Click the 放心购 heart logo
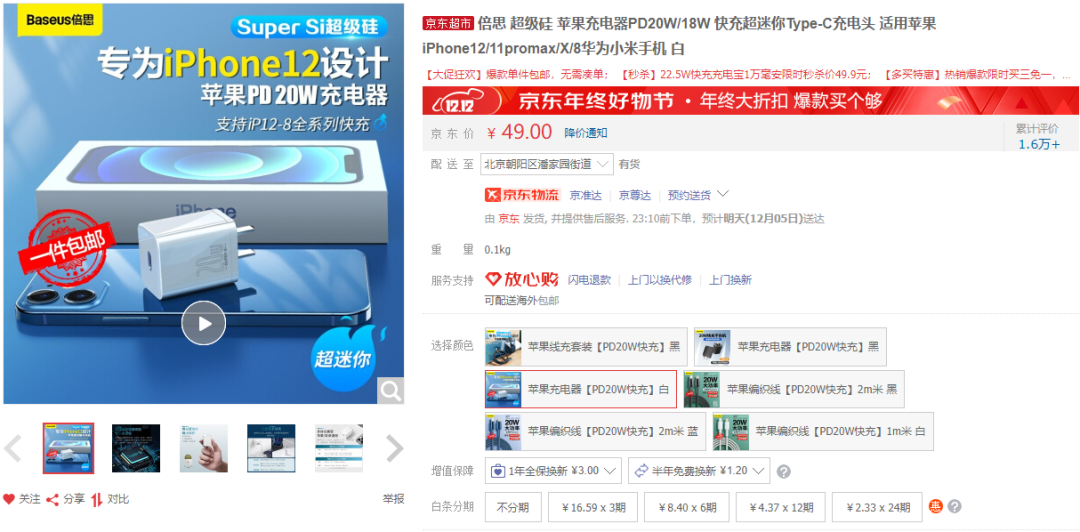 (521, 279)
